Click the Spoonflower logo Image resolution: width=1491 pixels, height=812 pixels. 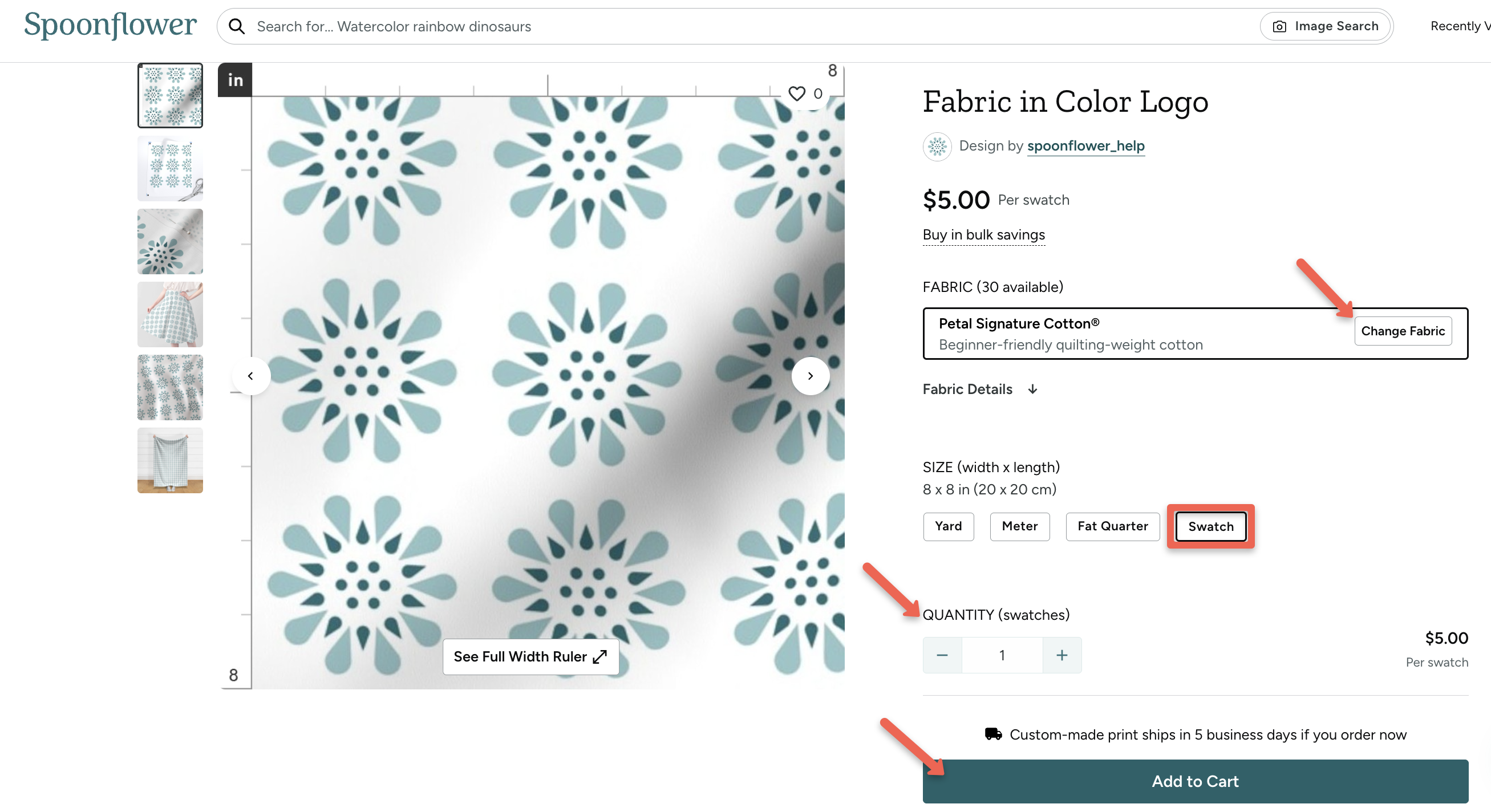coord(110,25)
